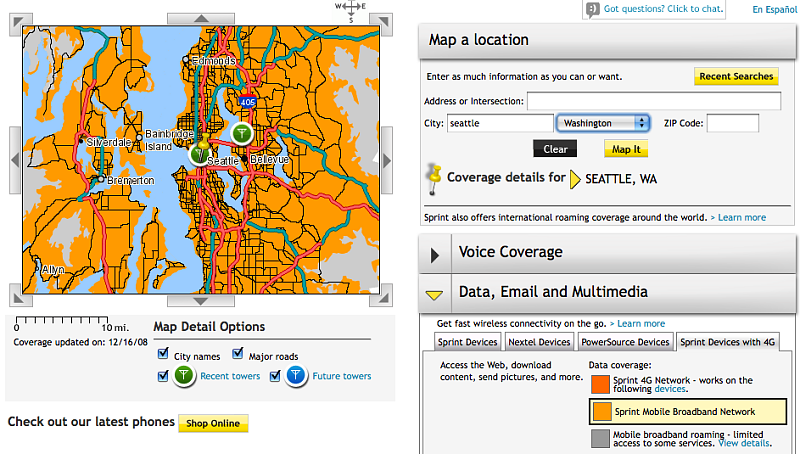Open the View details link for roaming
The width and height of the screenshot is (800, 454).
tap(744, 443)
